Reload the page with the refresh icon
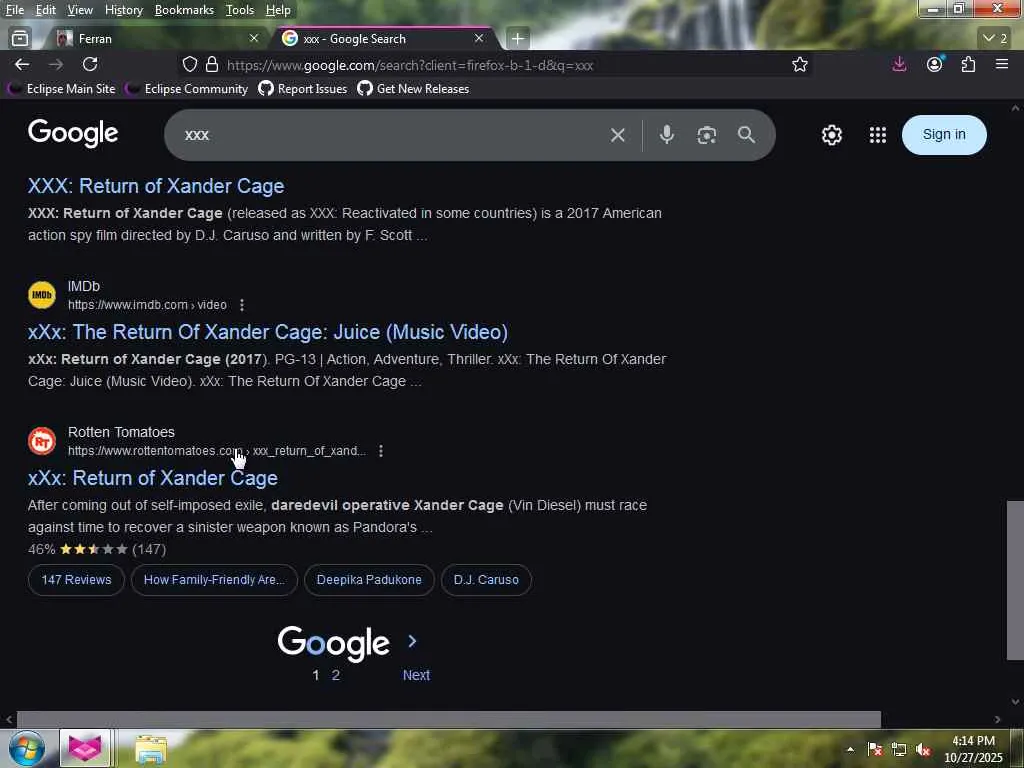 90,64
